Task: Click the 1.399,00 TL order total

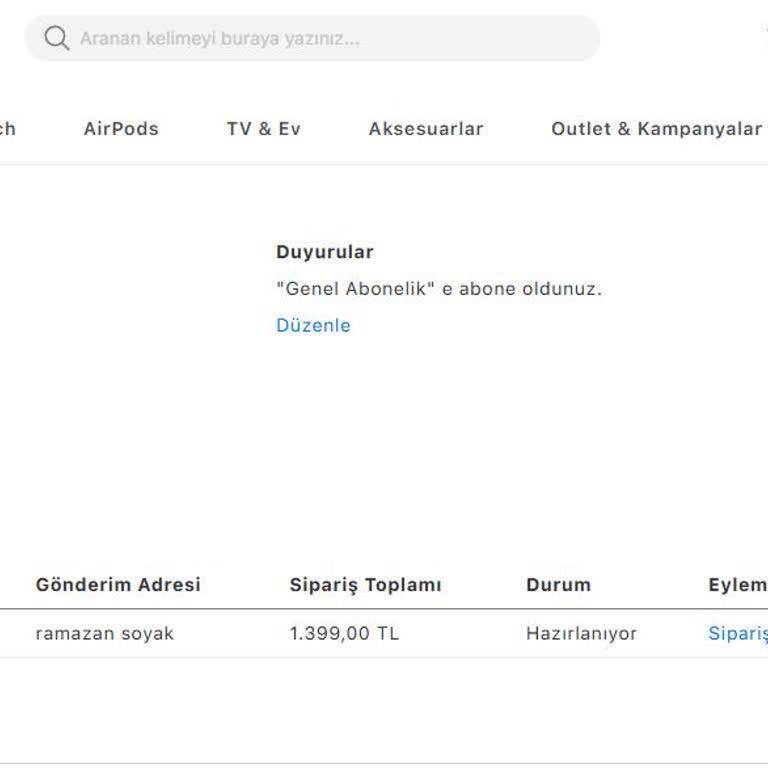Action: tap(344, 633)
